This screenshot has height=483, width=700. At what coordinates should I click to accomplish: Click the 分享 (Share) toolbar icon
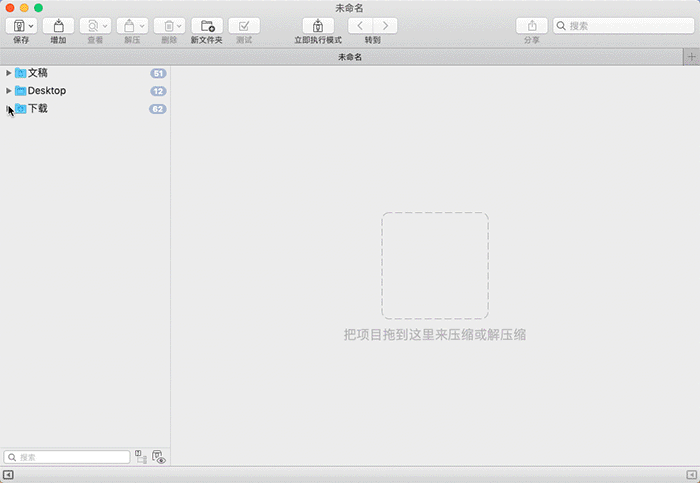click(x=532, y=26)
